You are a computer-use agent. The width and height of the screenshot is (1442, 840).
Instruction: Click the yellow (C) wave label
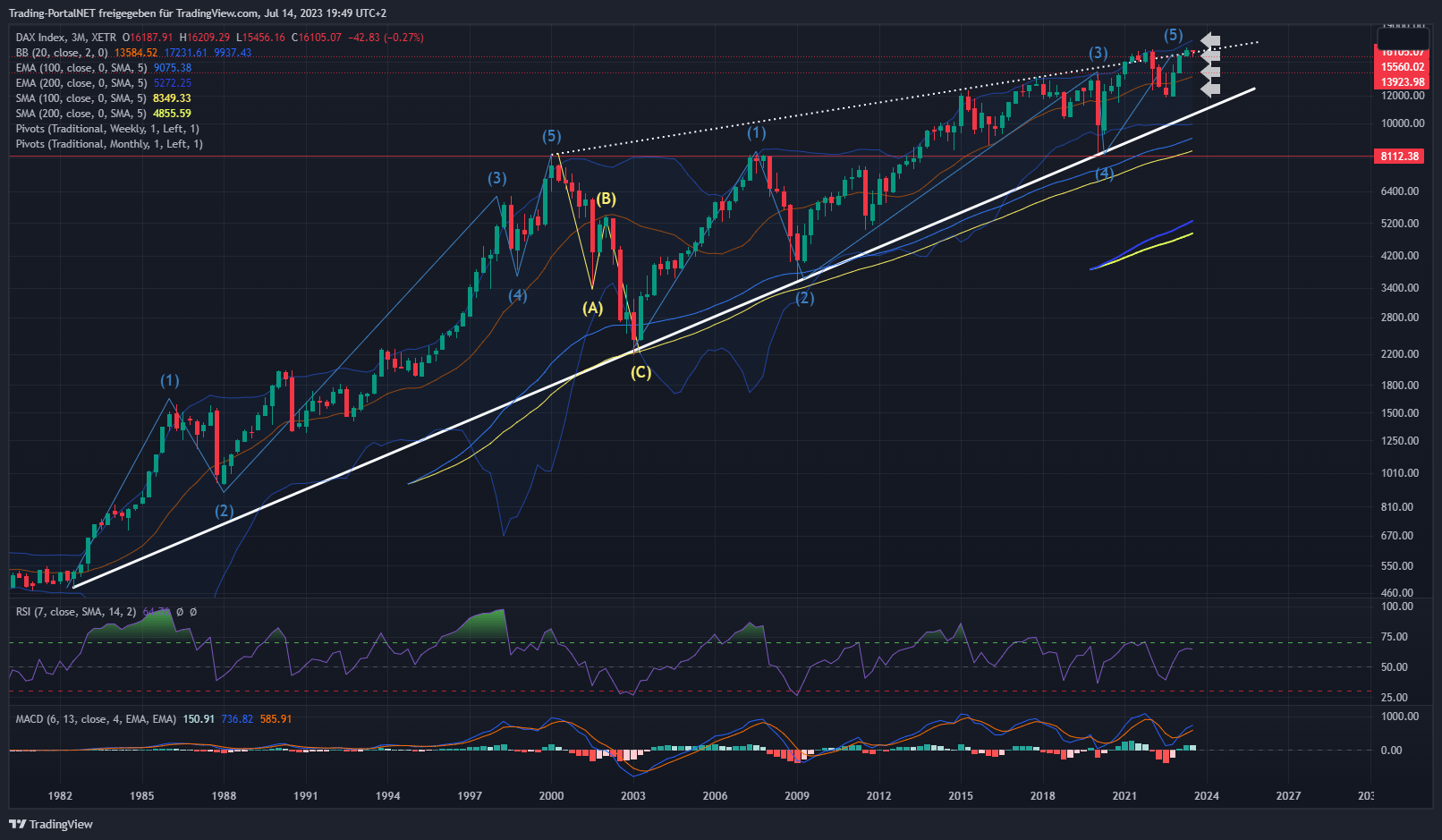(640, 372)
